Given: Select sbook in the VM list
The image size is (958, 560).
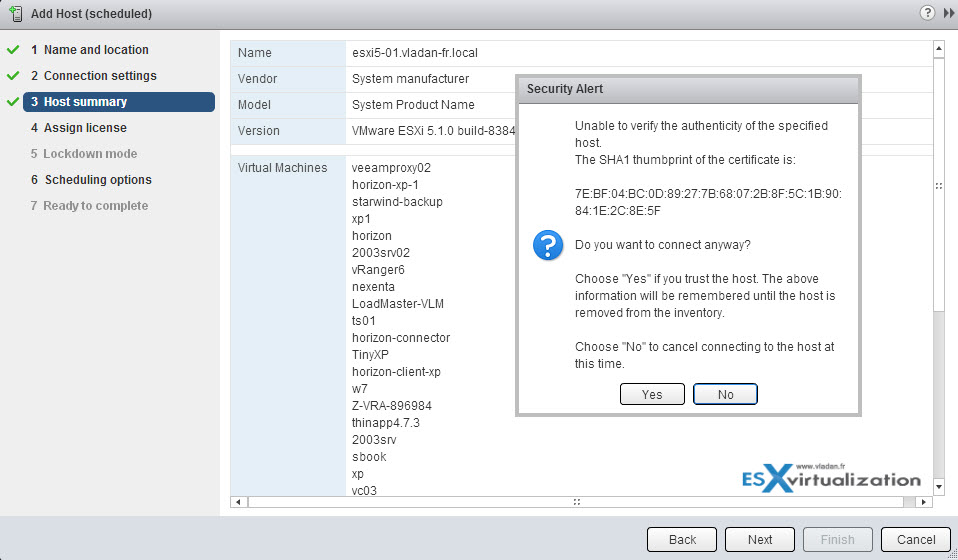Looking at the screenshot, I should coord(369,457).
